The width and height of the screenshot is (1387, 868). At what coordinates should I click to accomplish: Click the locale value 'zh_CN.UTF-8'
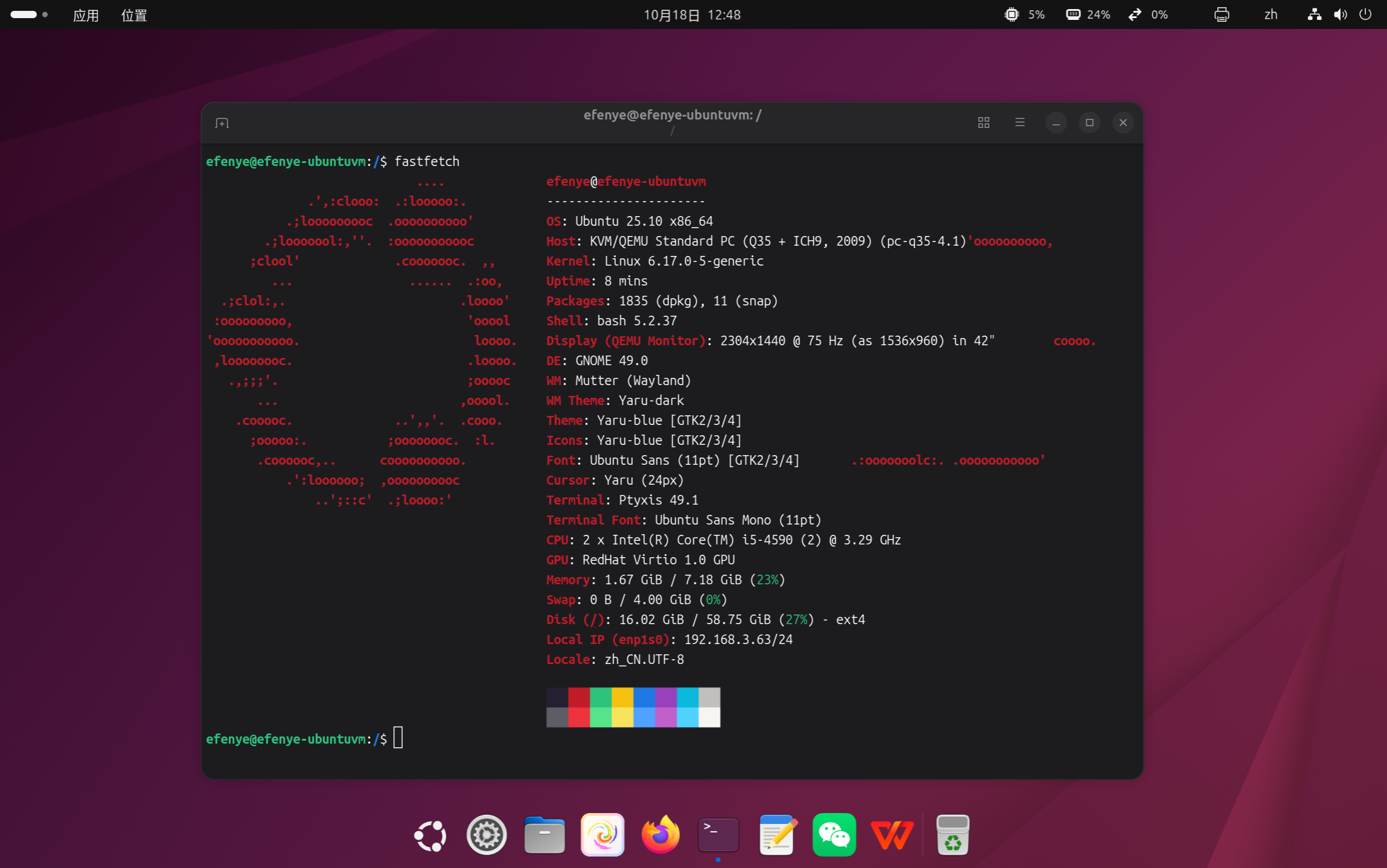click(x=644, y=659)
